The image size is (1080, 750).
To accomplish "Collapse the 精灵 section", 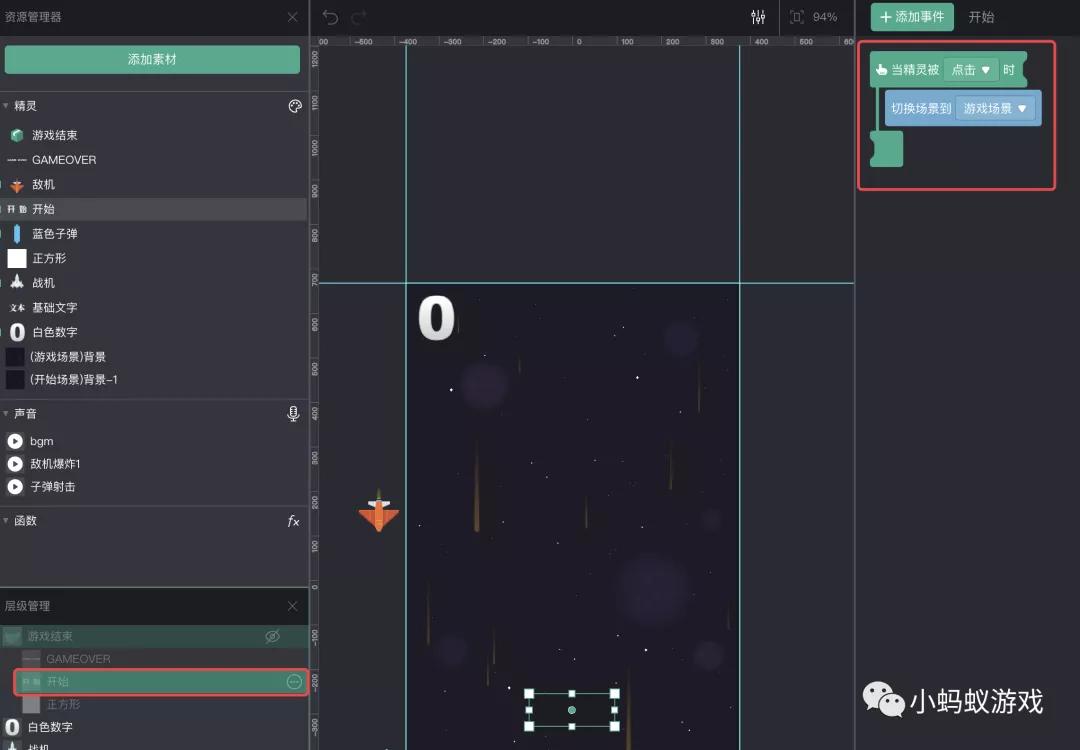I will coord(6,106).
